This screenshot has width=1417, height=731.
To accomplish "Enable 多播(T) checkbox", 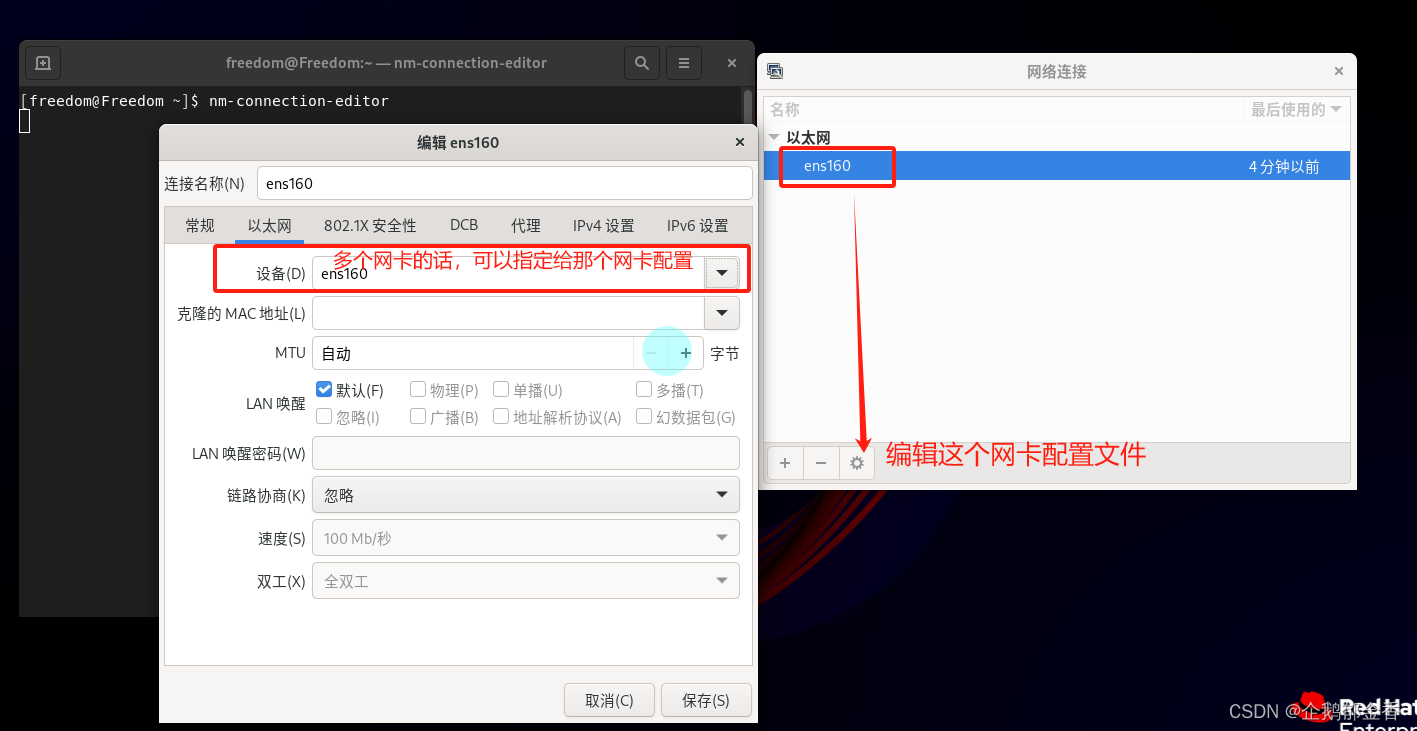I will [644, 389].
